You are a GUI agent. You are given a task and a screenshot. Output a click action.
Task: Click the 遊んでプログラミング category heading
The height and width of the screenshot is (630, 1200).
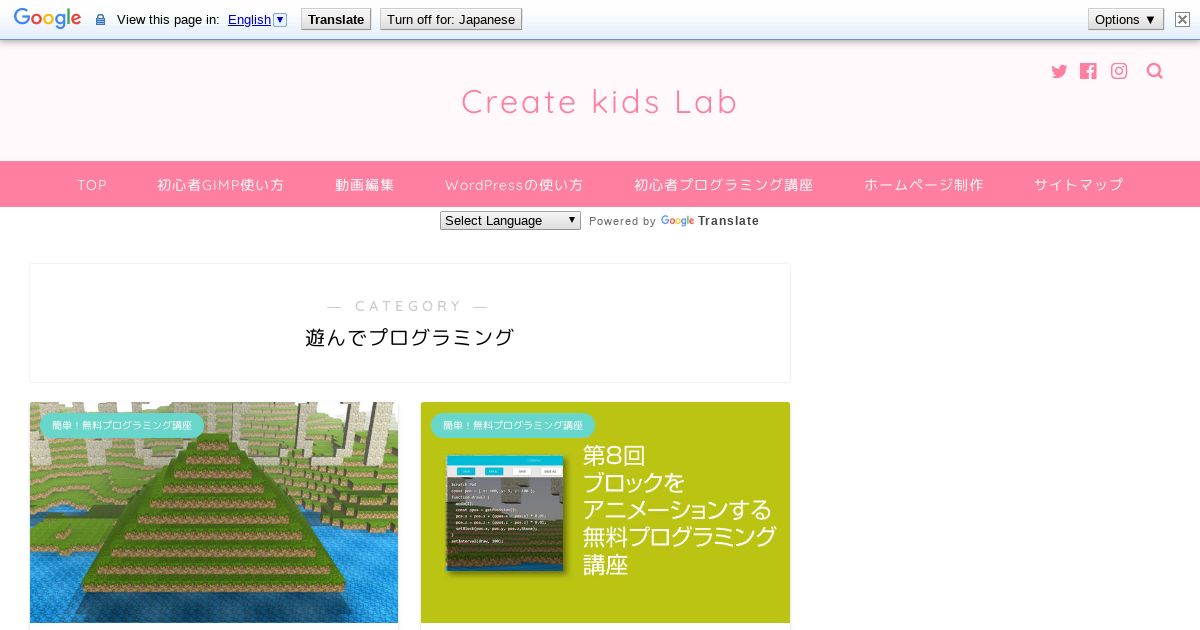pyautogui.click(x=409, y=337)
